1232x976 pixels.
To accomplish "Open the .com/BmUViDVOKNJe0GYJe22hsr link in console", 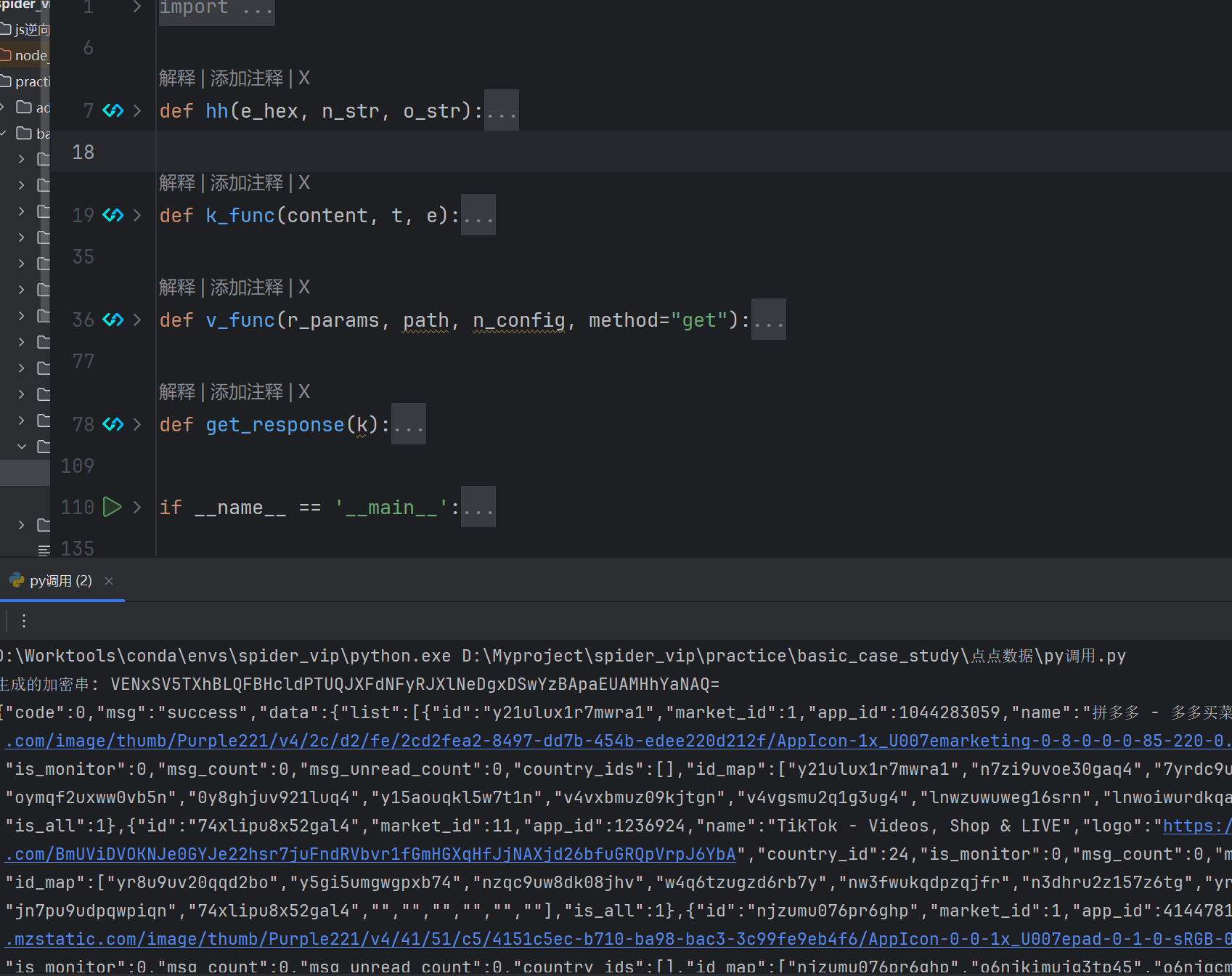I will pyautogui.click(x=370, y=854).
